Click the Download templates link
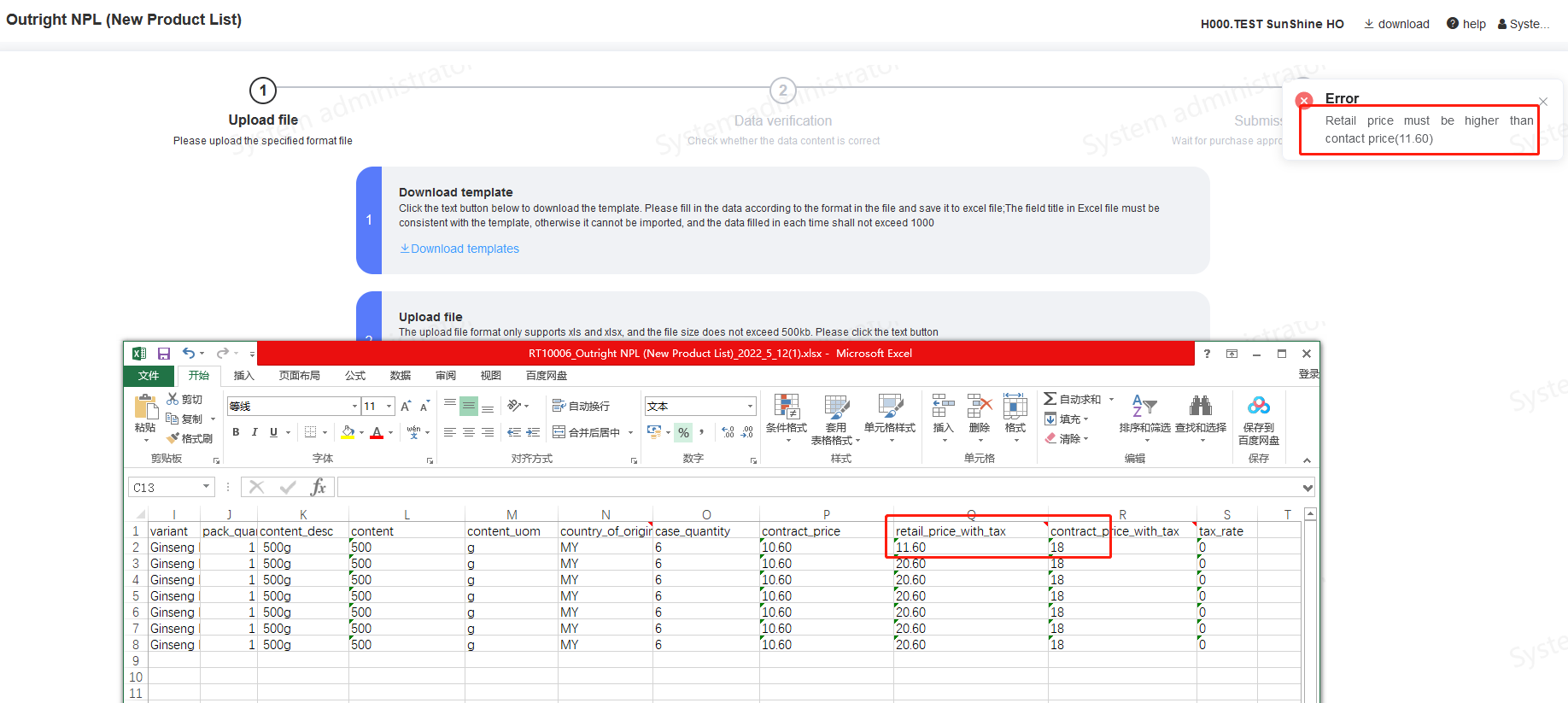 pyautogui.click(x=459, y=249)
